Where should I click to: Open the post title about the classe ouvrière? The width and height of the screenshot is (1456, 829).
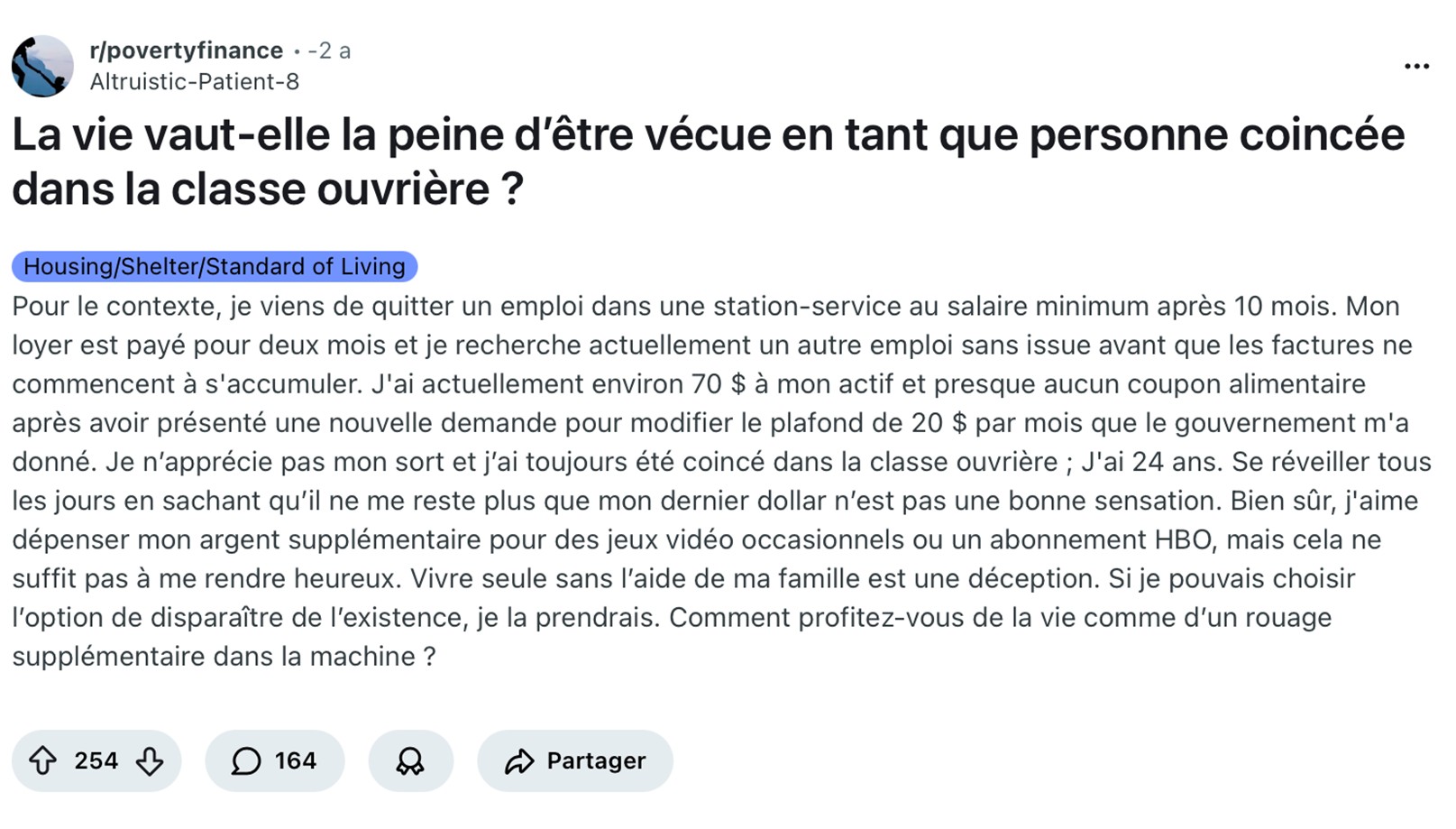pos(708,161)
